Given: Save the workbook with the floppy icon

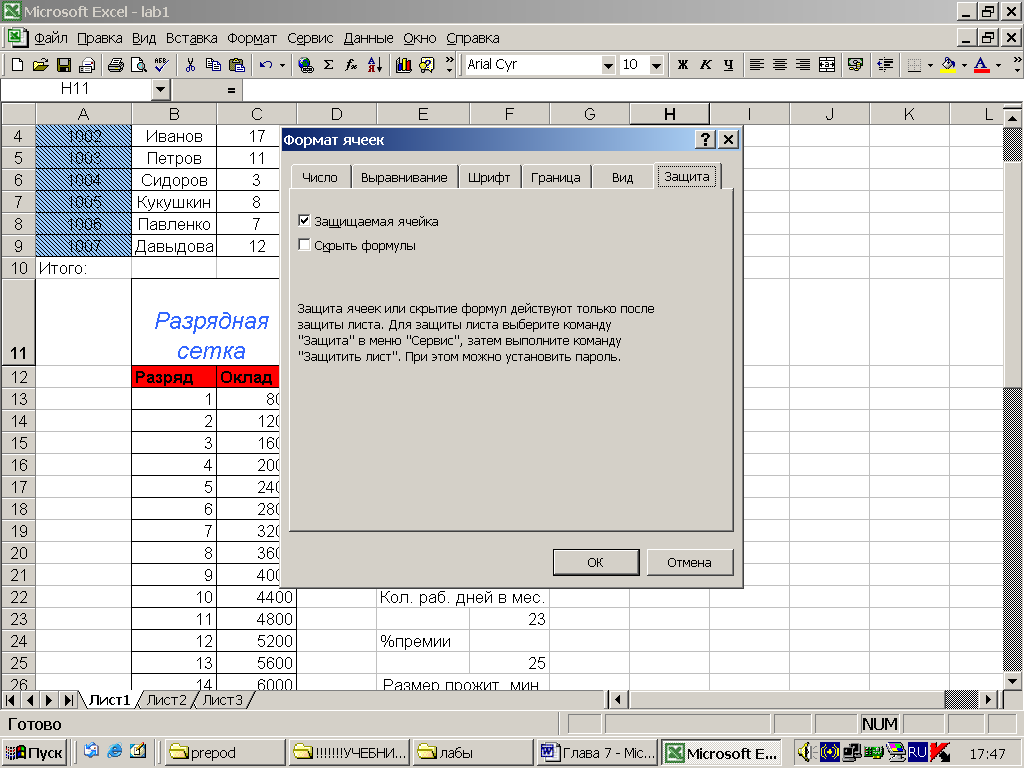Looking at the screenshot, I should point(63,65).
